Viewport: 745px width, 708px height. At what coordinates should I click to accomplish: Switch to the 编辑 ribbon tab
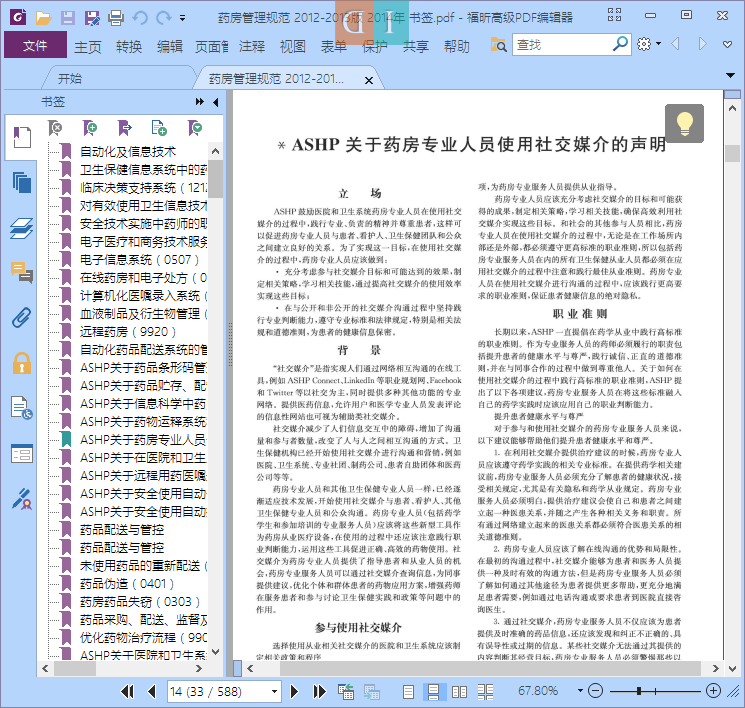click(x=170, y=47)
